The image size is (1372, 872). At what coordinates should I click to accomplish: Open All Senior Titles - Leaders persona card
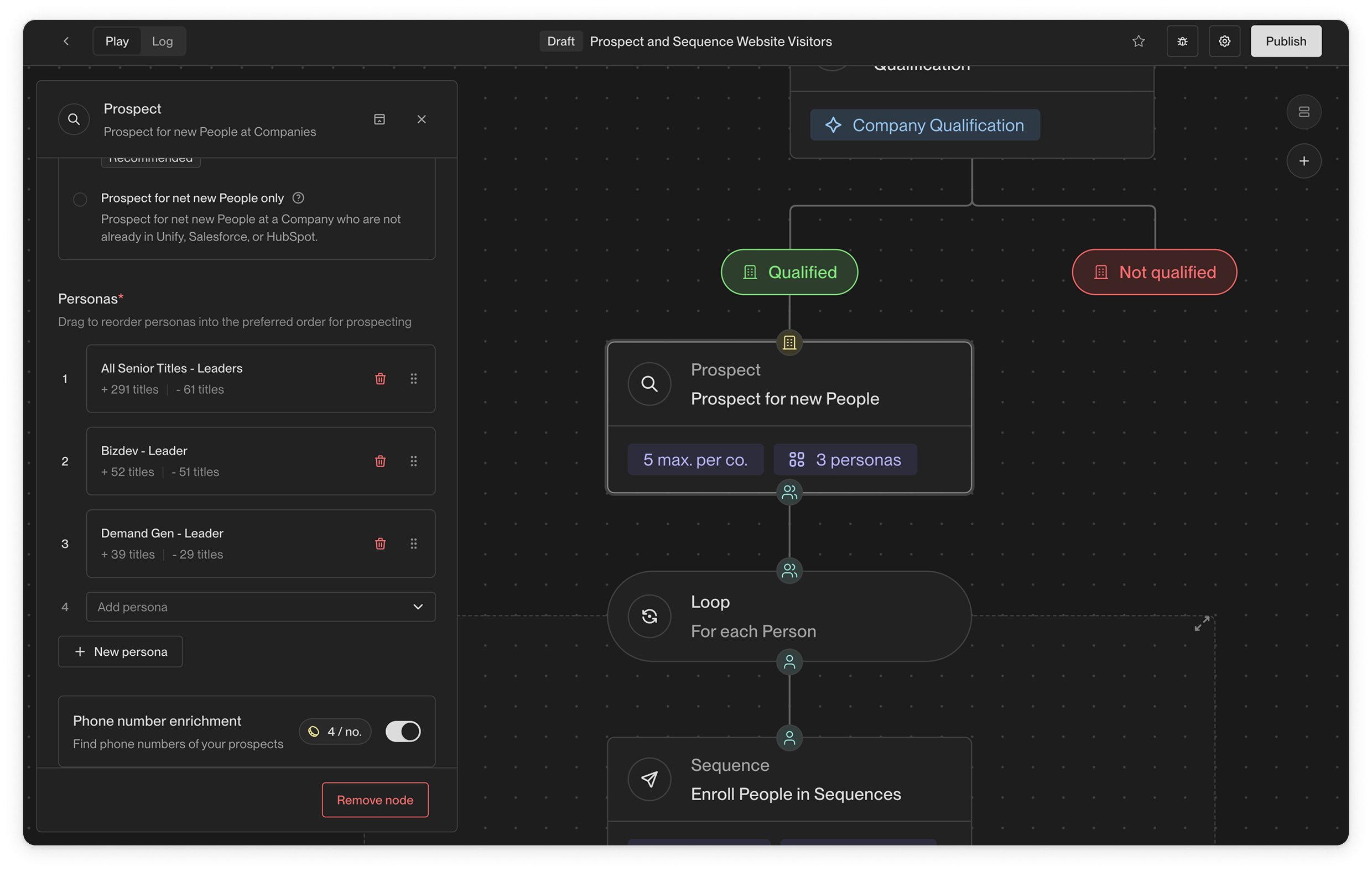tap(261, 379)
